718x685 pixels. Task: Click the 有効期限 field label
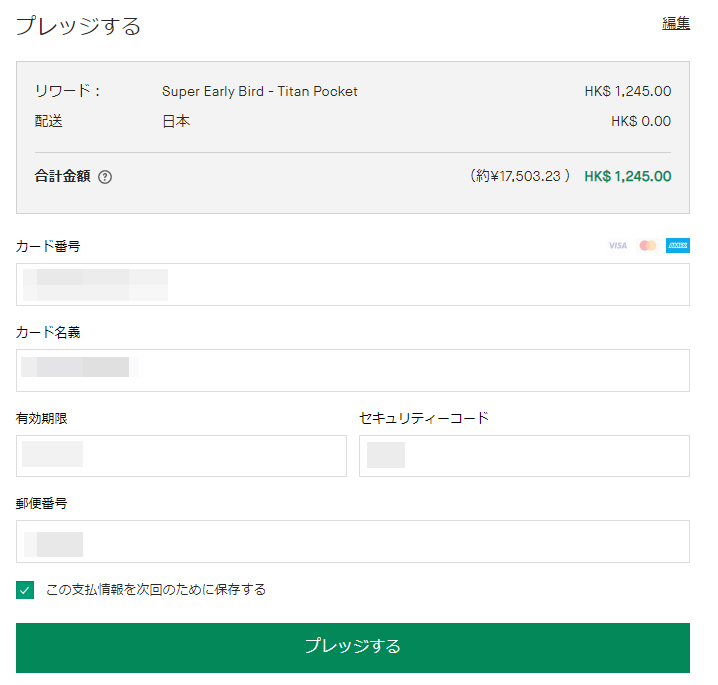click(42, 419)
